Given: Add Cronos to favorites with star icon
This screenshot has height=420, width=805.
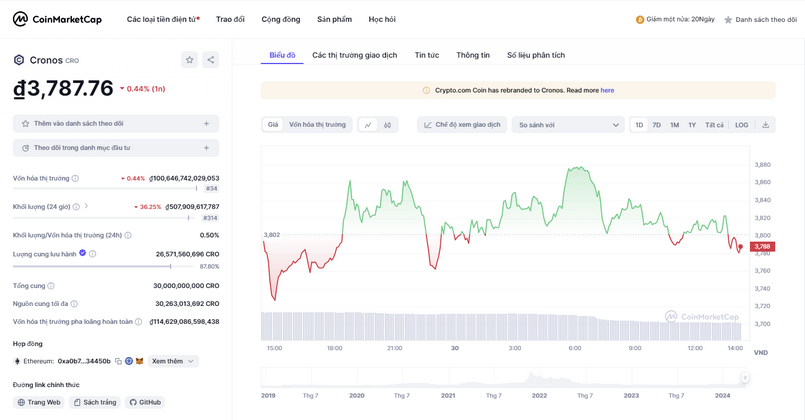Looking at the screenshot, I should pos(189,60).
